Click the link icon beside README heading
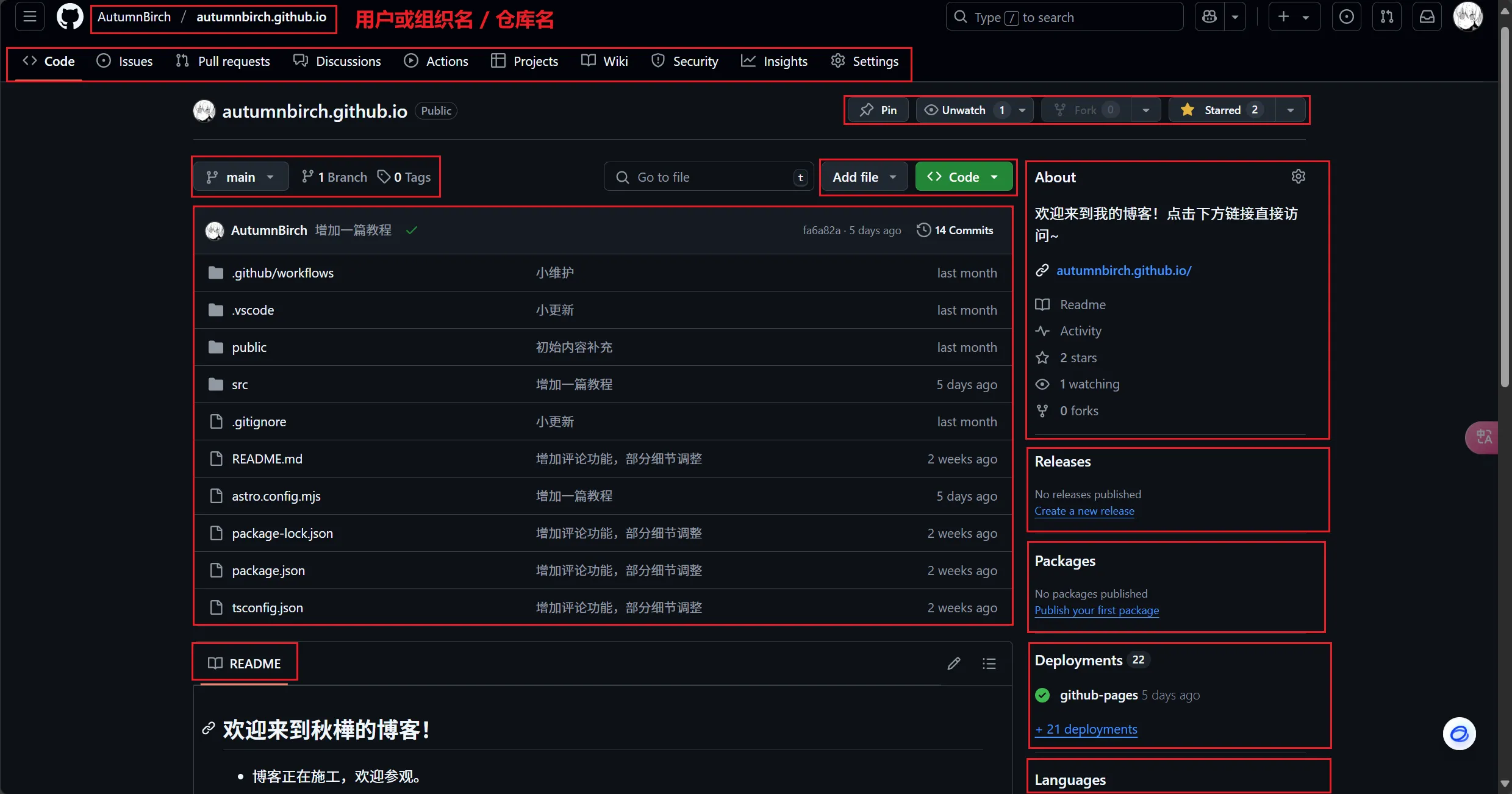The image size is (1512, 794). (208, 729)
